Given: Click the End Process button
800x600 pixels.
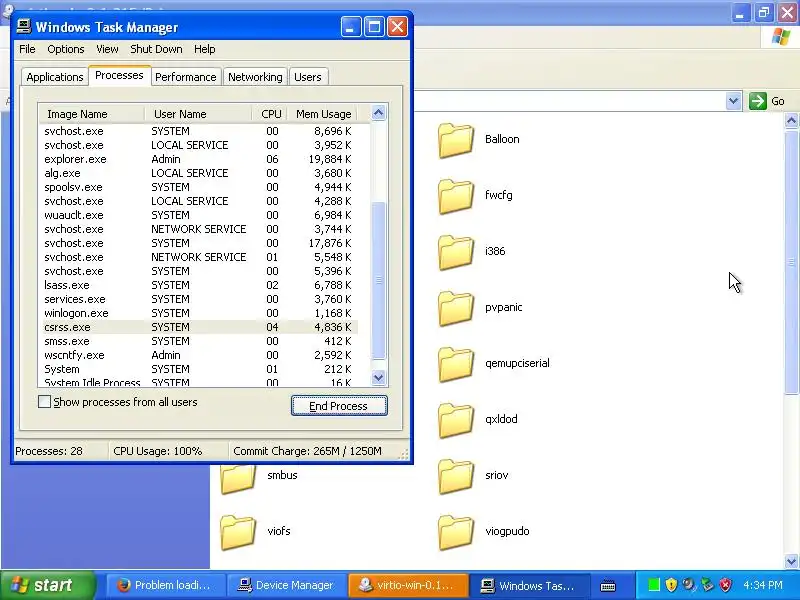Looking at the screenshot, I should point(339,406).
